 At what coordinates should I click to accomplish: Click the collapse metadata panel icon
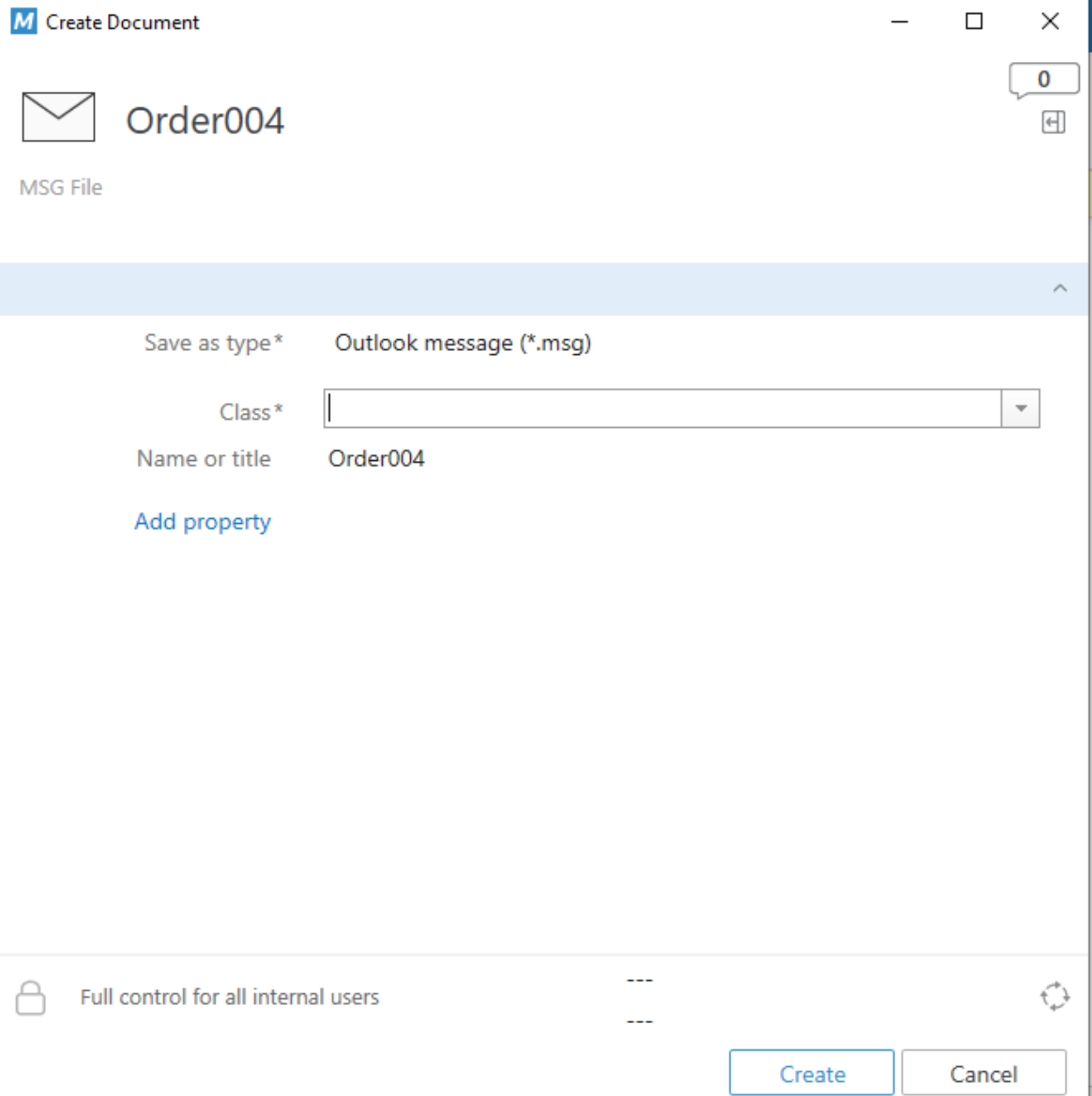coord(1053,122)
